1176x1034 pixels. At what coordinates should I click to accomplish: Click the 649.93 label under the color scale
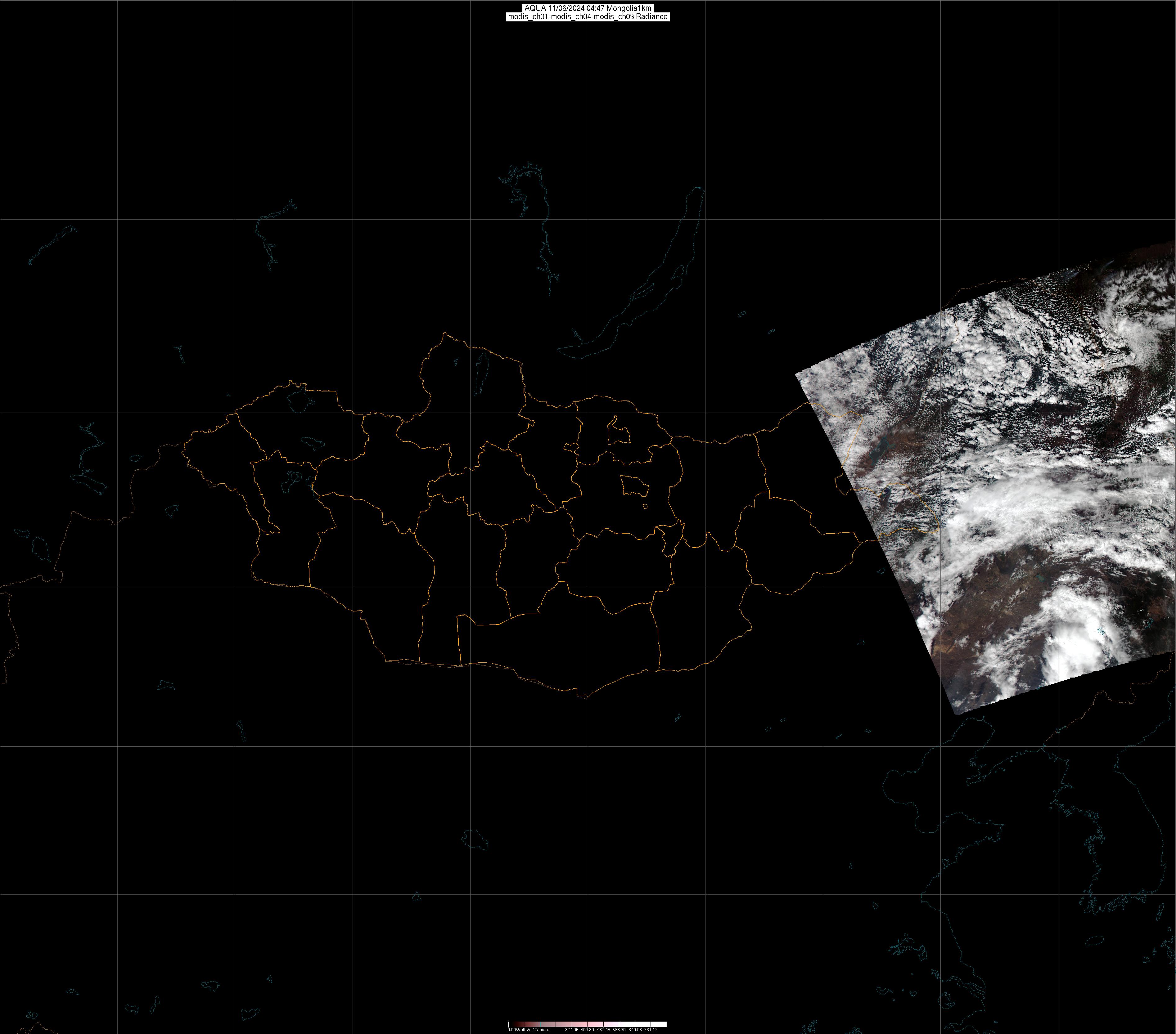[x=635, y=1029]
